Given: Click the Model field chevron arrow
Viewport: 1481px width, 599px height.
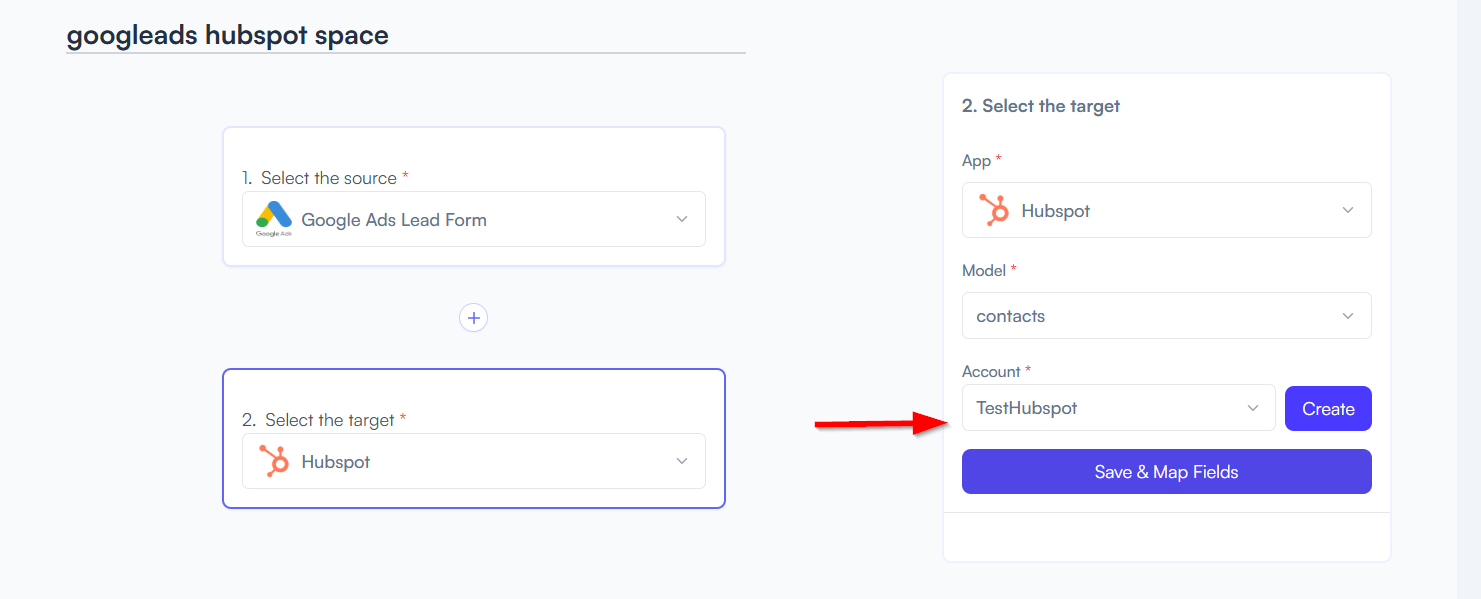Looking at the screenshot, I should coord(1348,316).
